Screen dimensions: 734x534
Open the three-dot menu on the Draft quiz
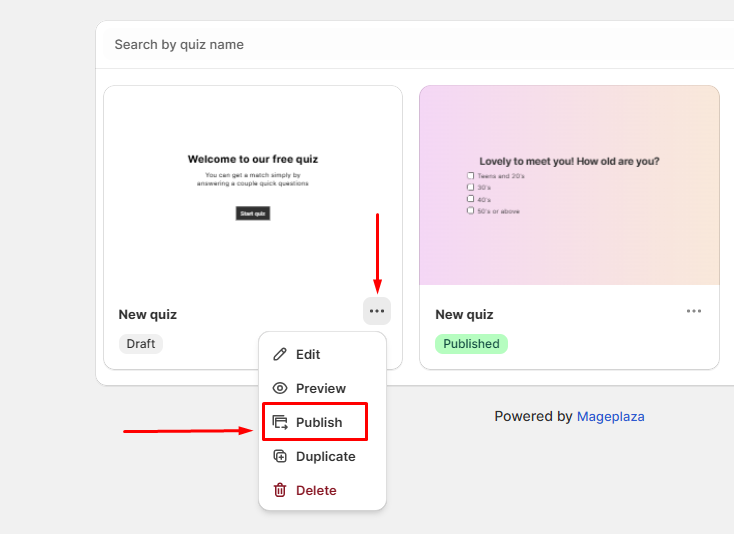pos(376,311)
